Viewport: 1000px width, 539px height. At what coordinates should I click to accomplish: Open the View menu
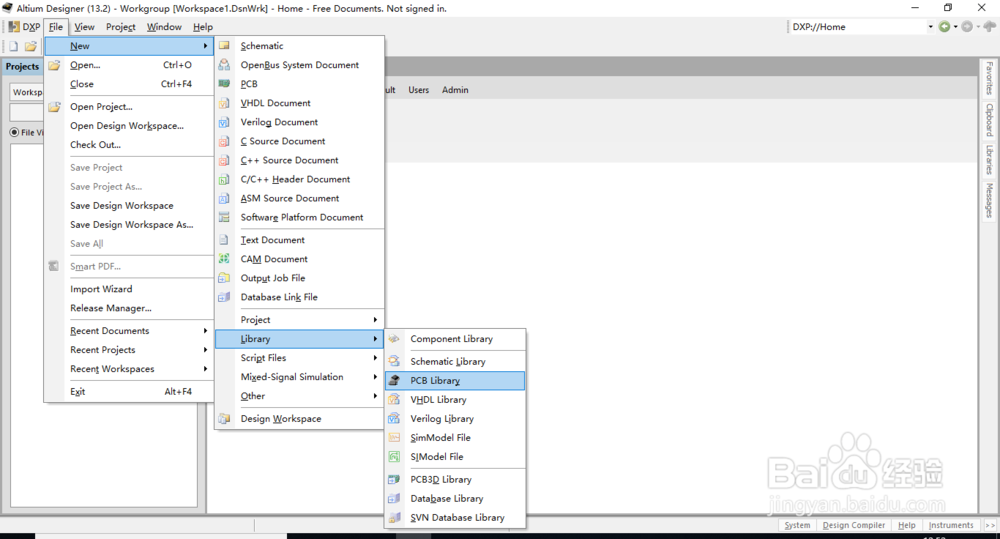click(x=84, y=27)
